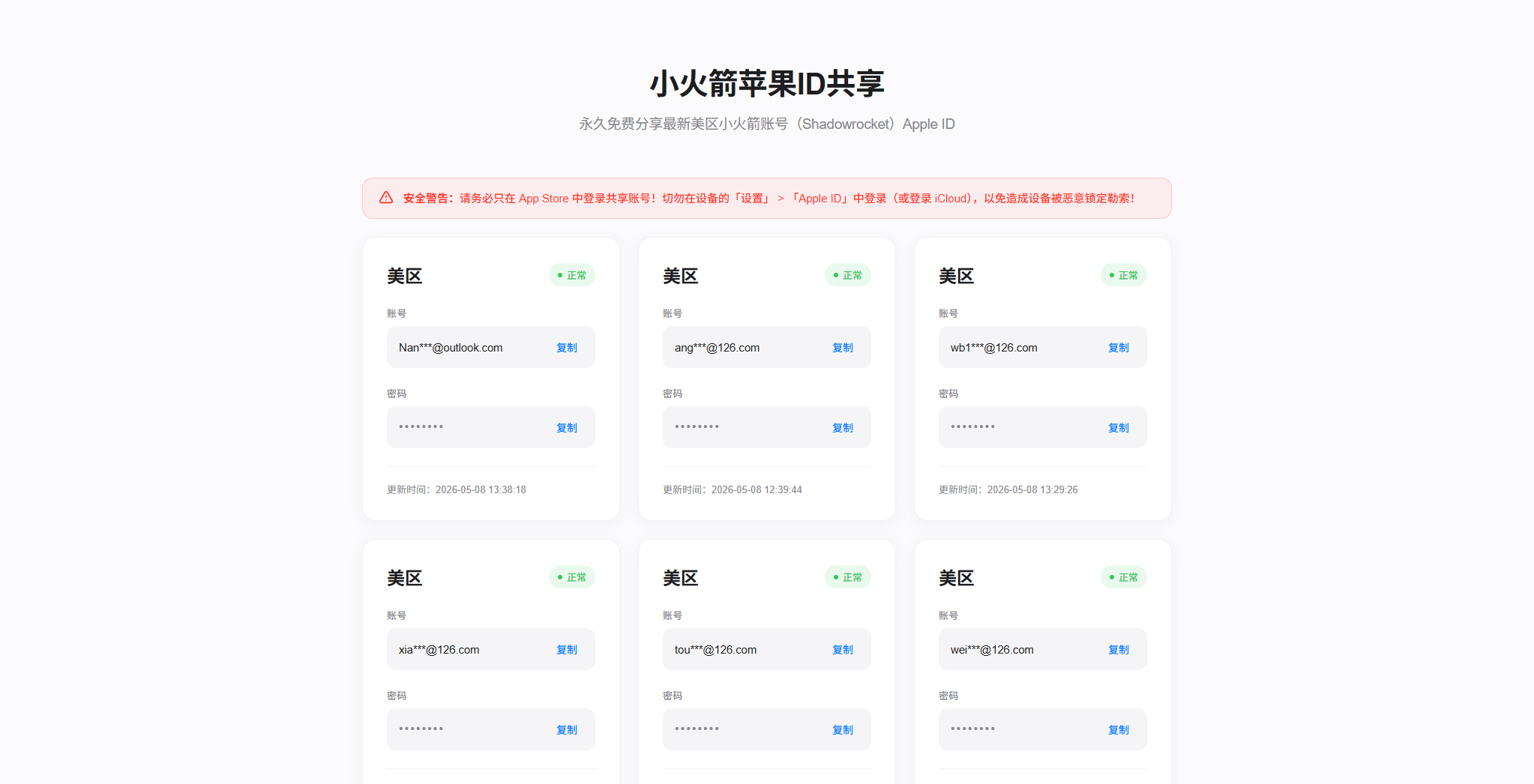This screenshot has height=784, width=1534.
Task: Copy password for ang***@126.com card
Action: tap(843, 428)
